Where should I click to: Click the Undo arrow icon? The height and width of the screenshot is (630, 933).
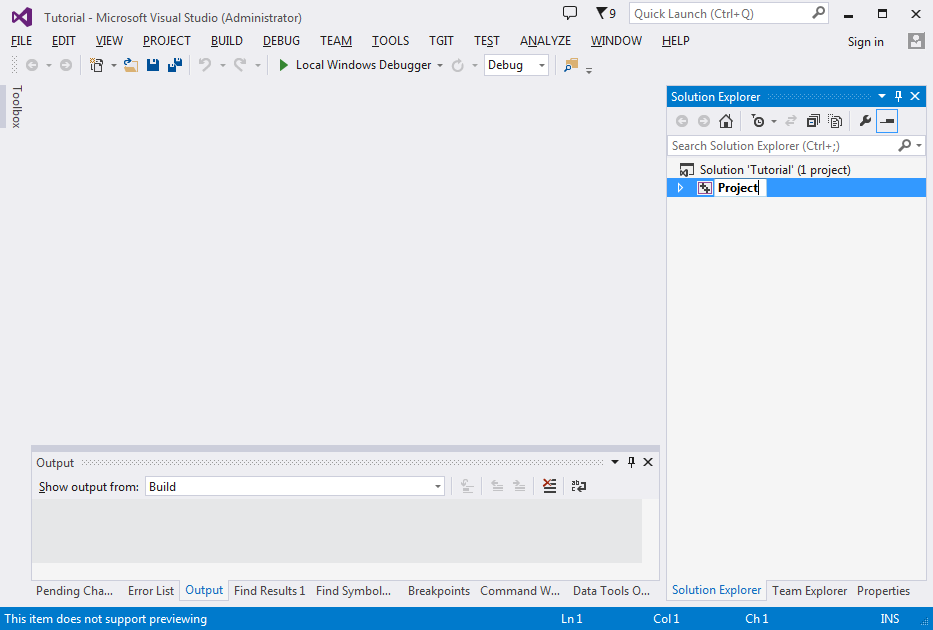[x=205, y=65]
